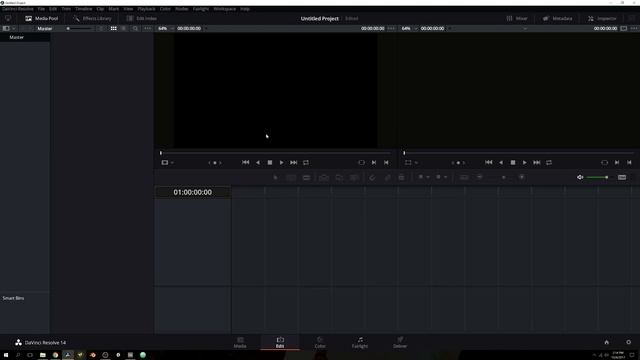This screenshot has height=360, width=640.
Task: Open source viewer options ellipsis menu
Action: 391,29
